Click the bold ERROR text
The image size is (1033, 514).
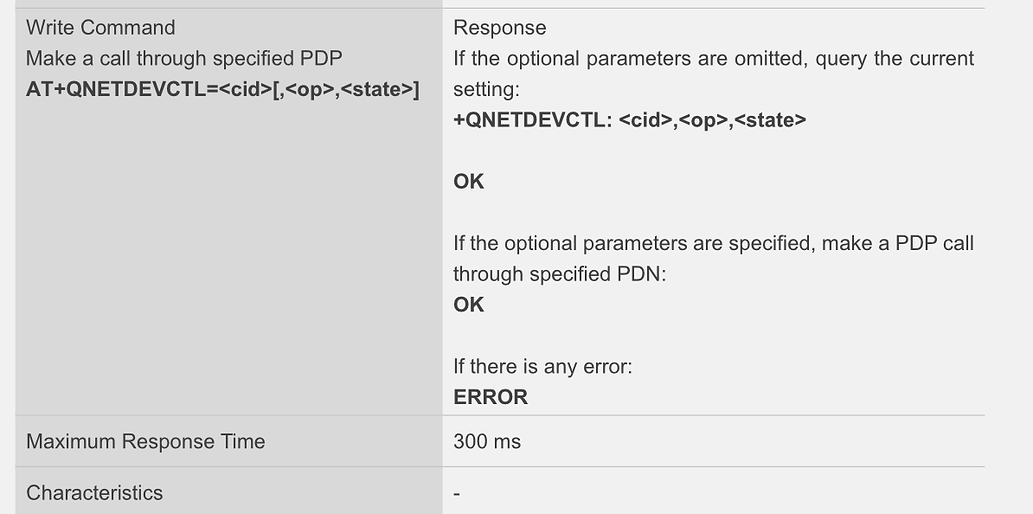(x=490, y=397)
